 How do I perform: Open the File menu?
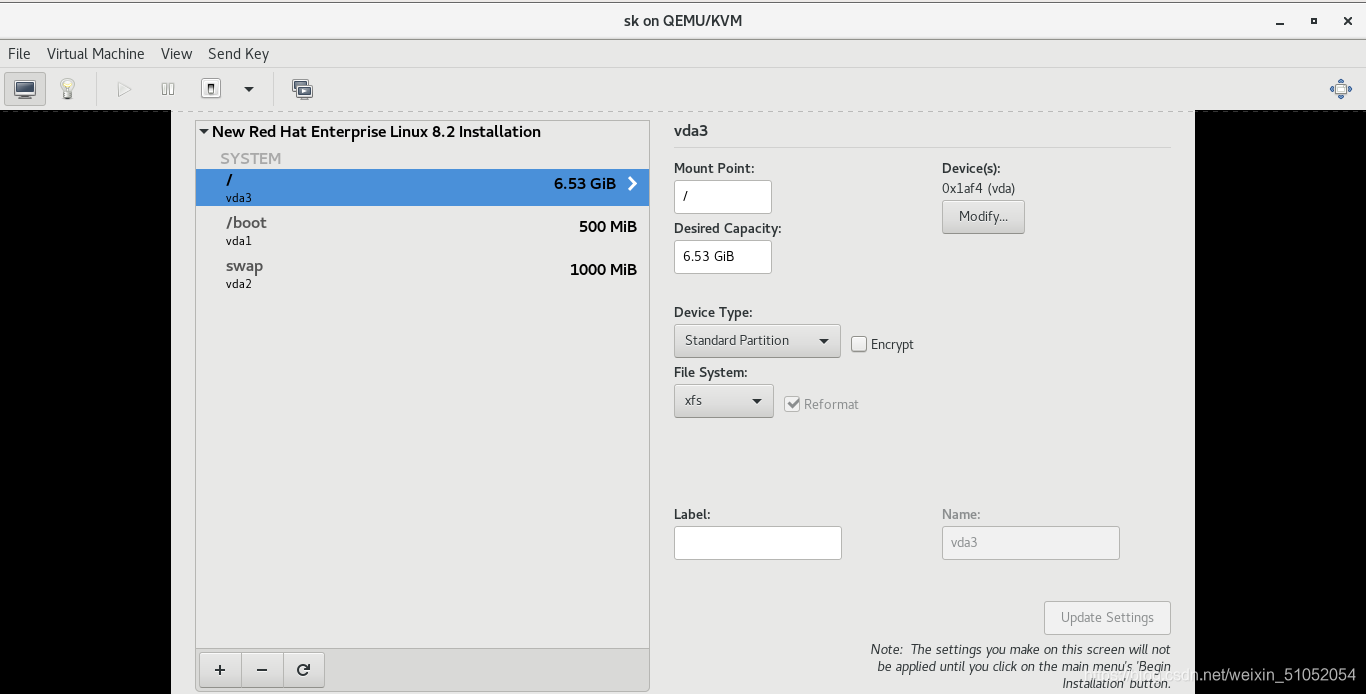pos(19,54)
